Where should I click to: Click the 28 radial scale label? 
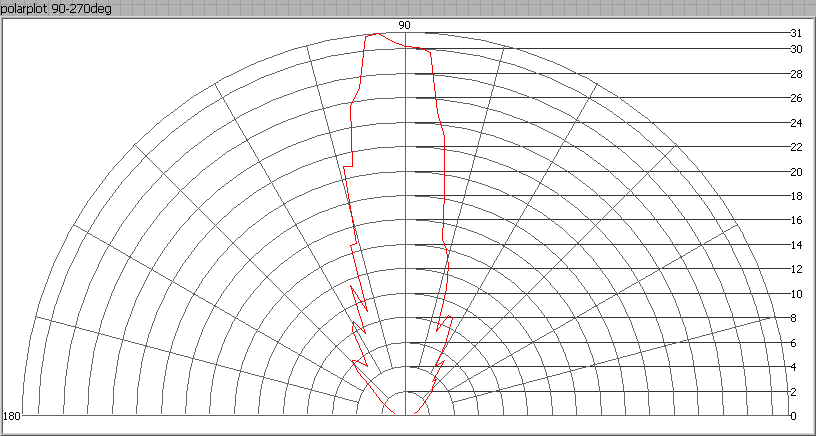[x=796, y=74]
